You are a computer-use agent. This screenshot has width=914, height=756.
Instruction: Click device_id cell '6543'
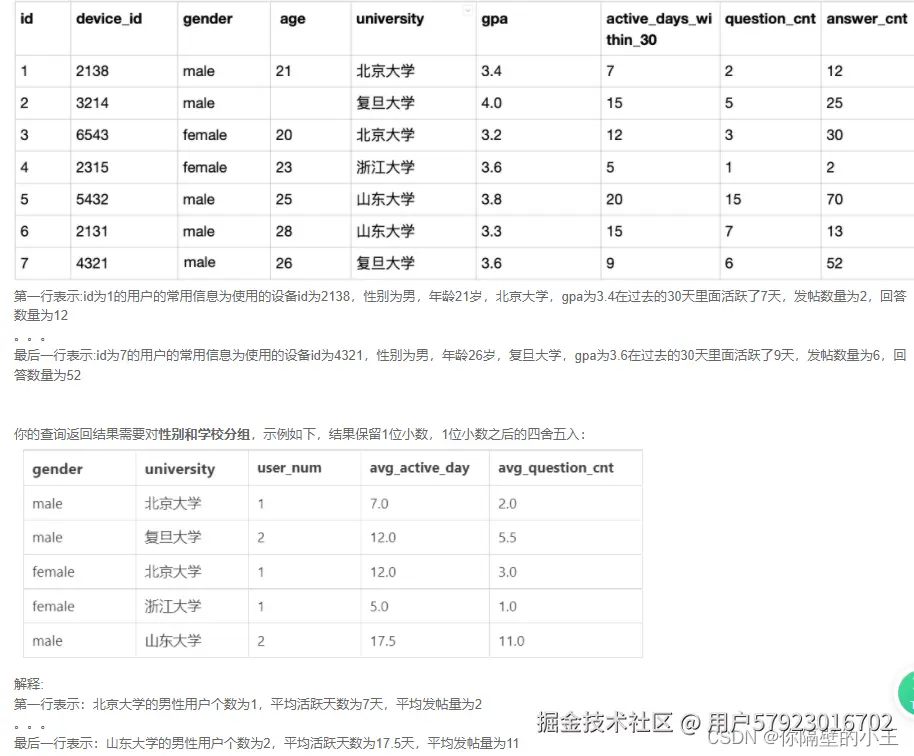[92, 135]
